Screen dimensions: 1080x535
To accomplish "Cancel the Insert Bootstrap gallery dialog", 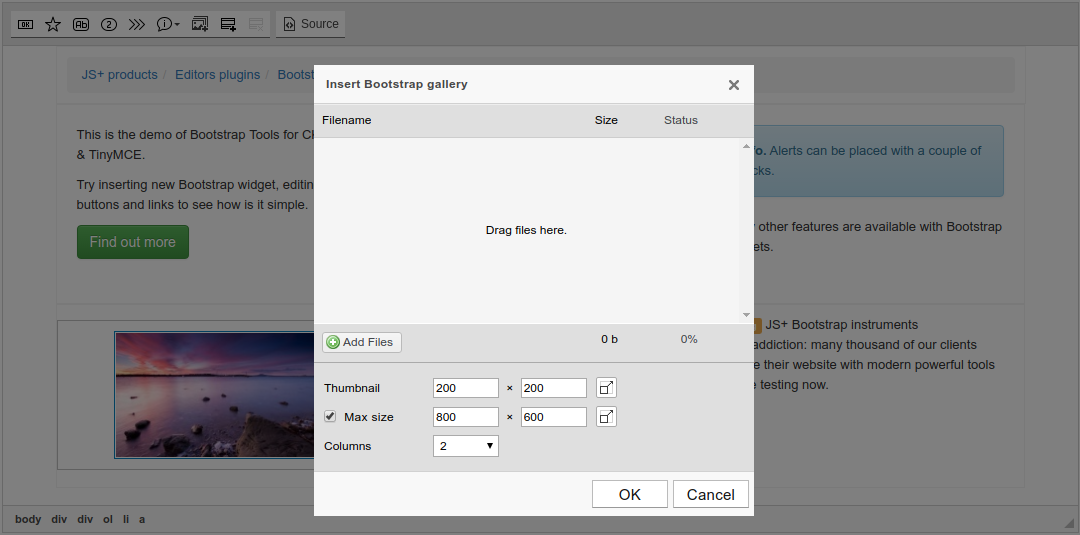I will pos(710,494).
